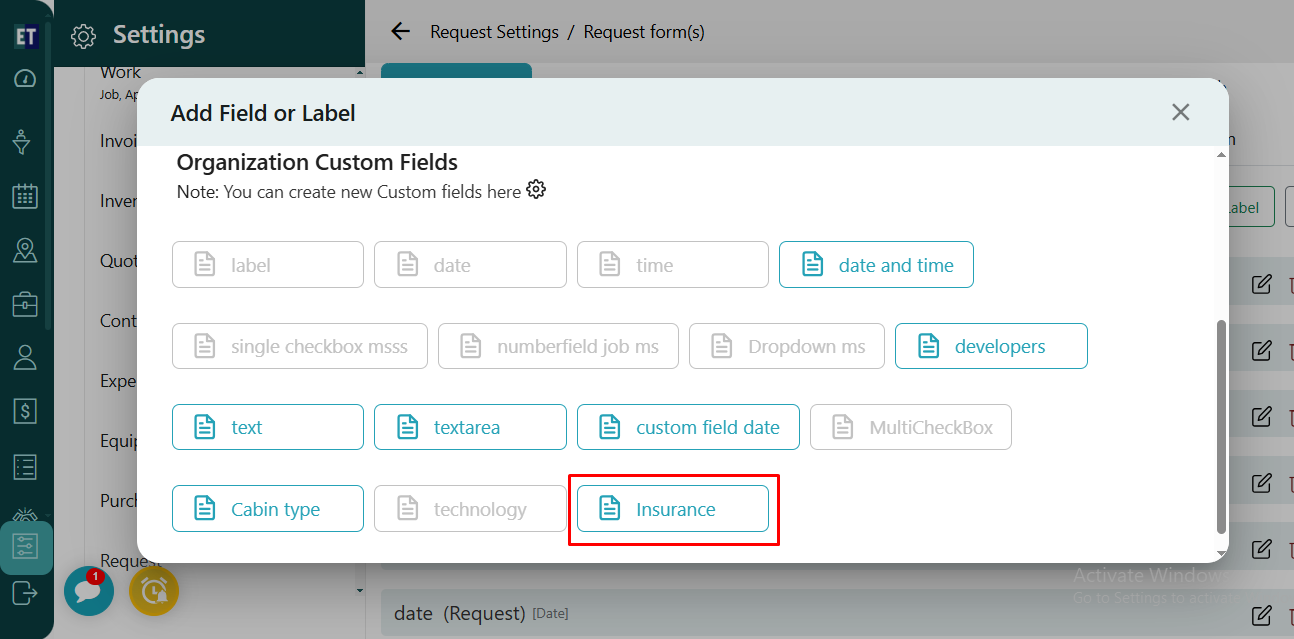
Task: Open the dollar invoice icon in sidebar
Action: (x=25, y=410)
